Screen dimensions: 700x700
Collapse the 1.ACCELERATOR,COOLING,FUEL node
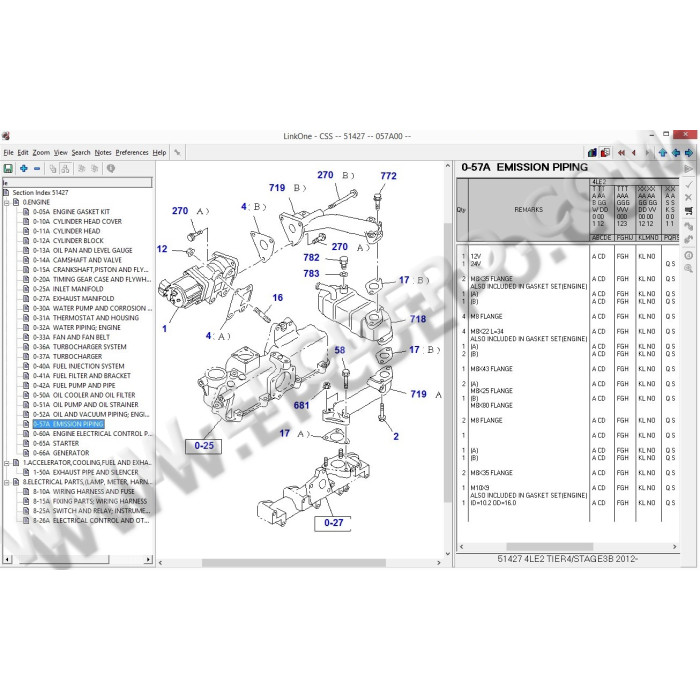pyautogui.click(x=7, y=463)
